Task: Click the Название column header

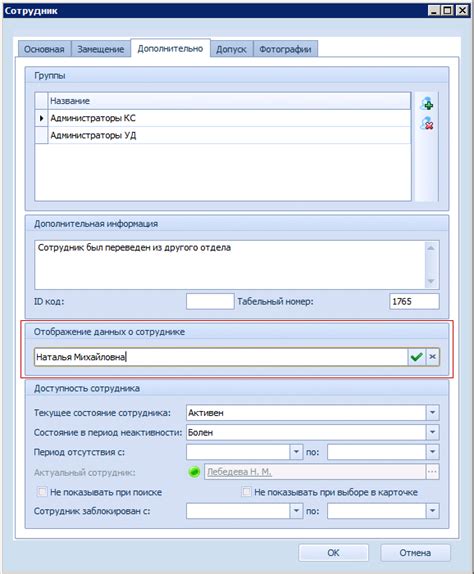Action: (x=229, y=101)
